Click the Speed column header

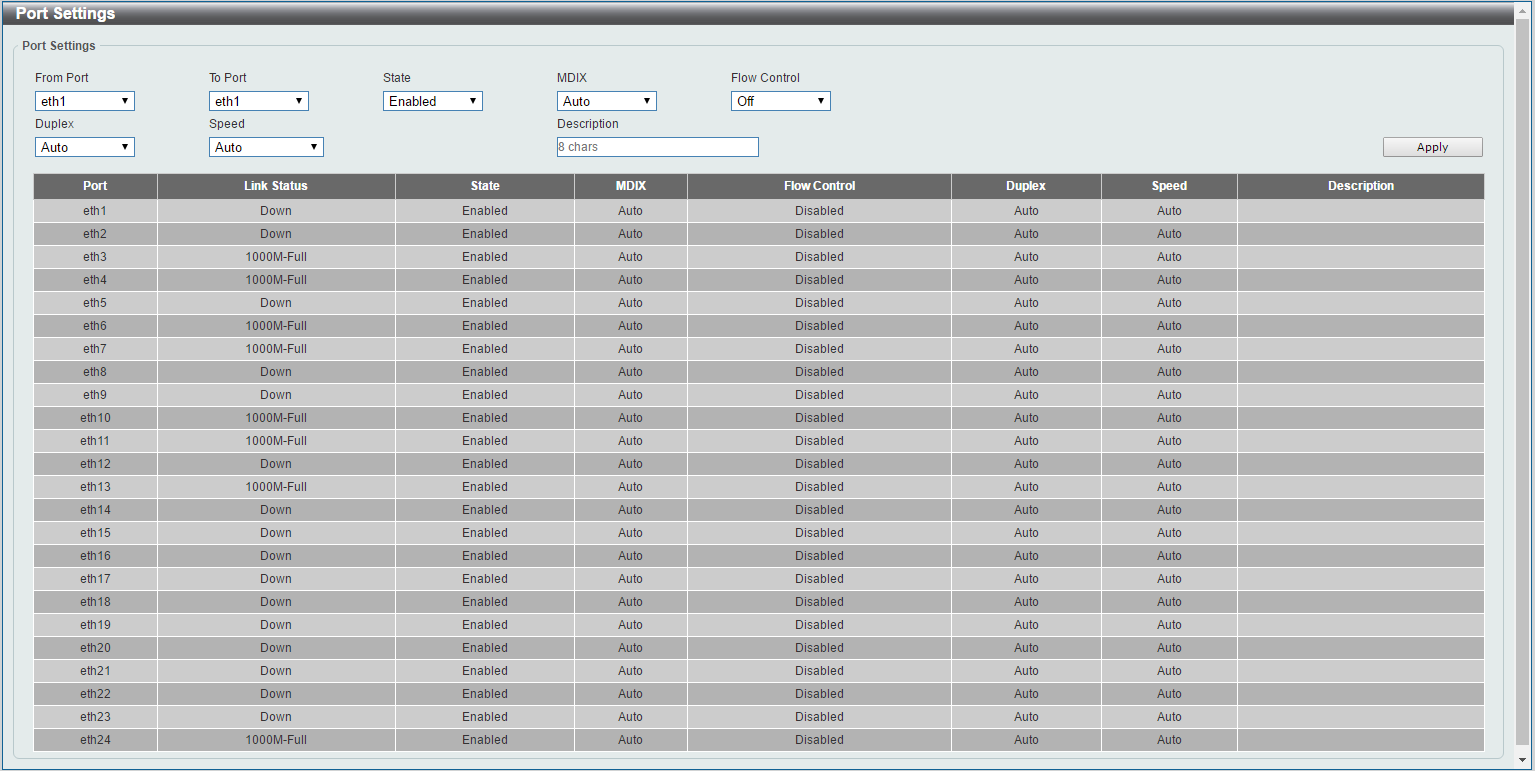(1169, 186)
